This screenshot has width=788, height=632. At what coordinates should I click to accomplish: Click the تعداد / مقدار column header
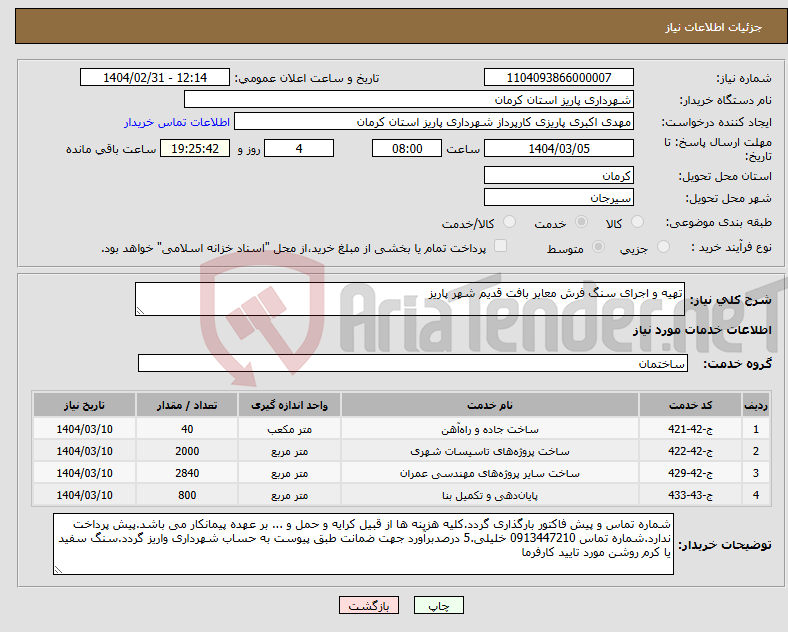tap(187, 405)
